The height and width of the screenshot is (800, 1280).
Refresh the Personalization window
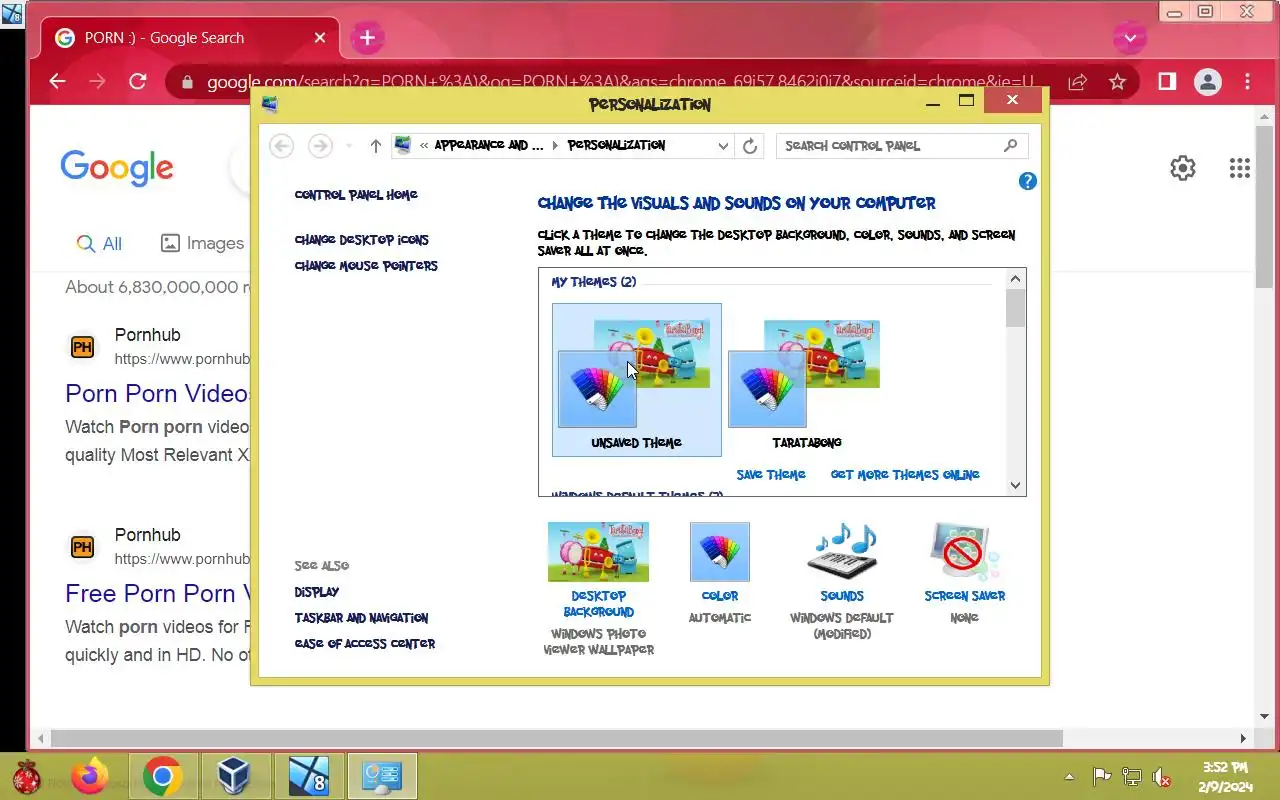click(750, 146)
